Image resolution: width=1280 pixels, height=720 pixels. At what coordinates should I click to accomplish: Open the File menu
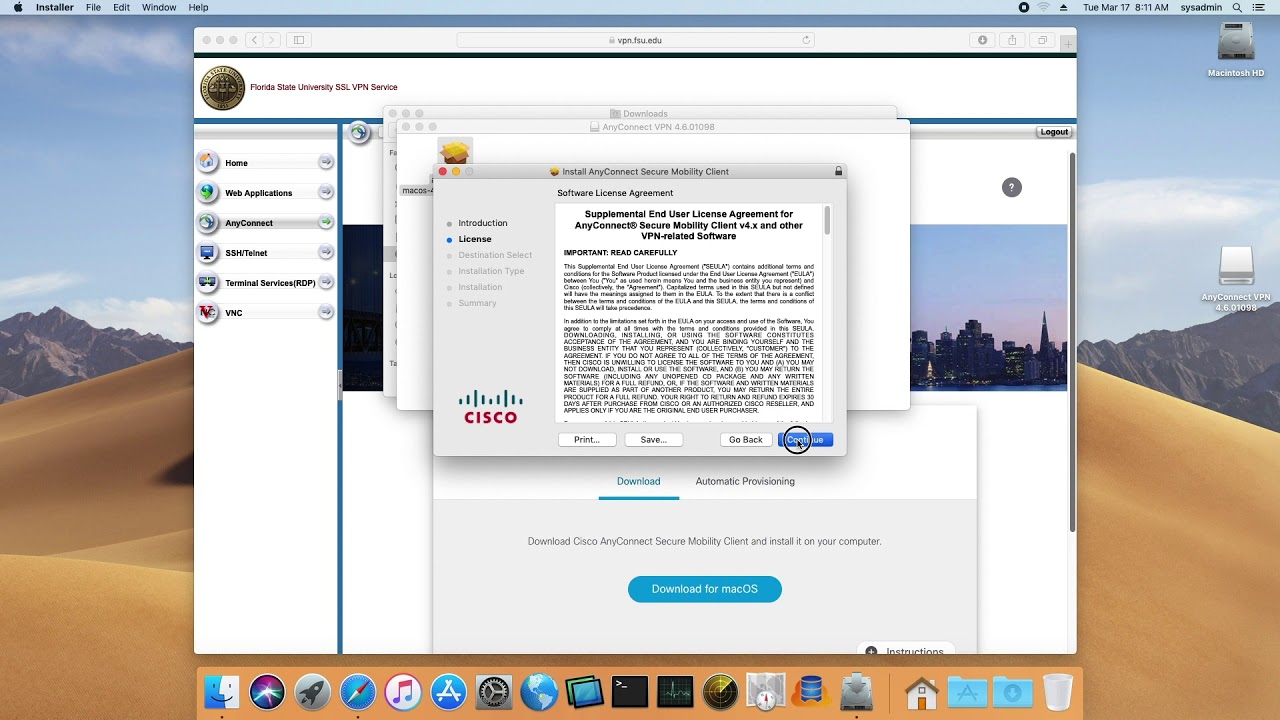point(93,7)
